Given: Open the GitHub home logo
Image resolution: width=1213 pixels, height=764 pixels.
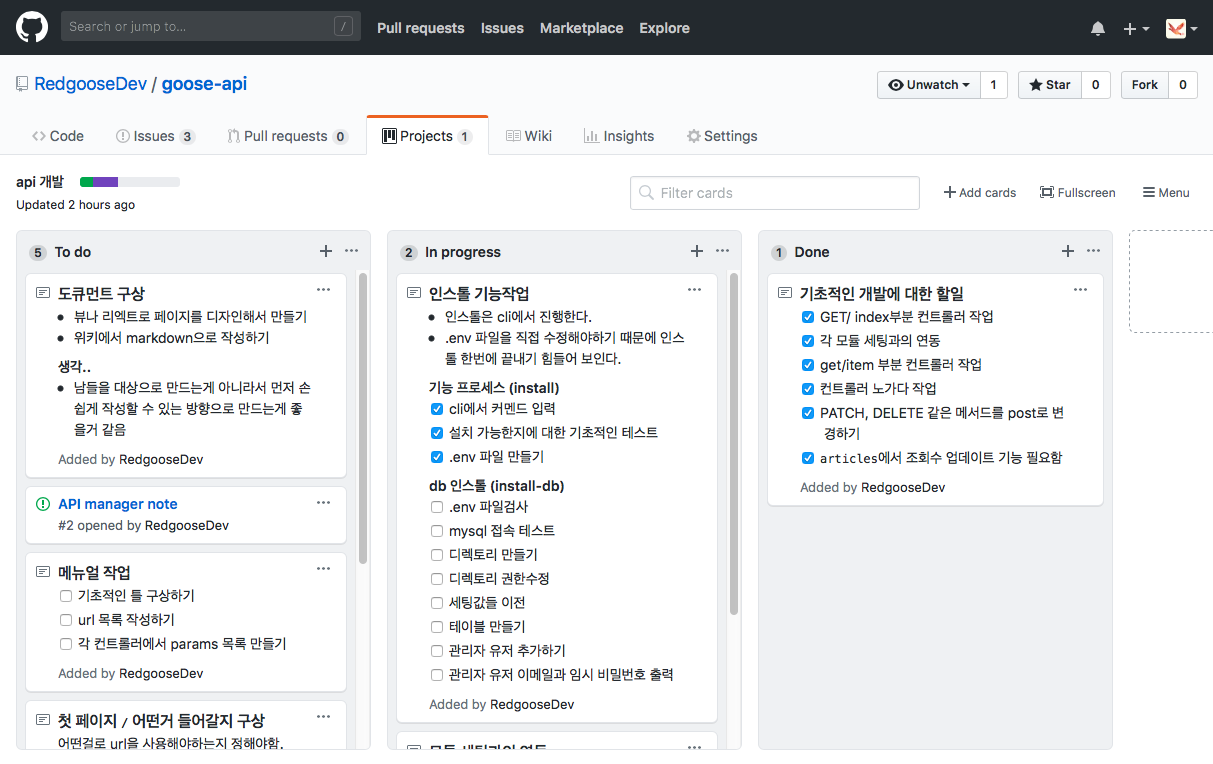Looking at the screenshot, I should click(32, 27).
